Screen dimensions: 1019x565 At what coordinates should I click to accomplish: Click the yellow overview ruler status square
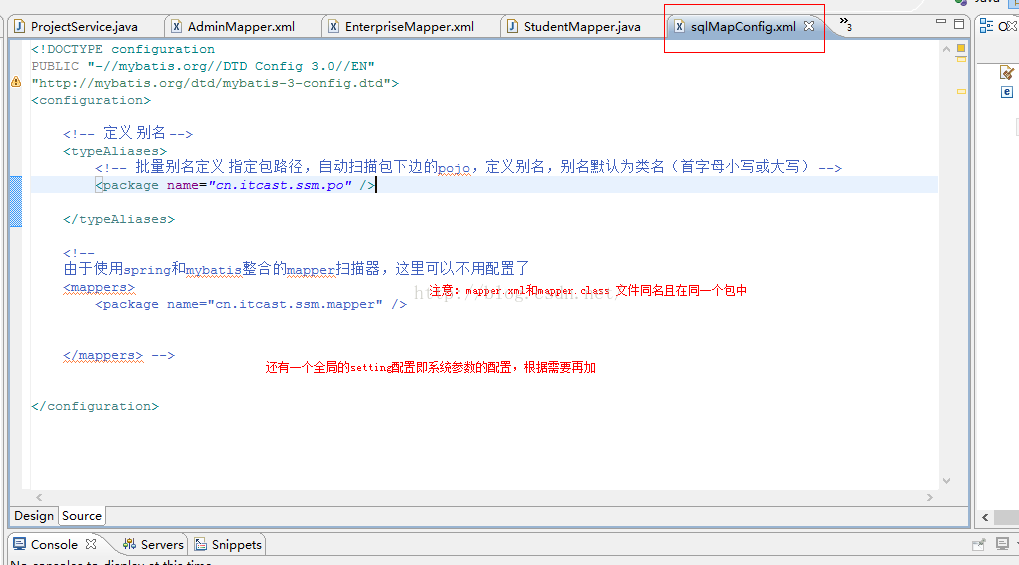(x=961, y=48)
